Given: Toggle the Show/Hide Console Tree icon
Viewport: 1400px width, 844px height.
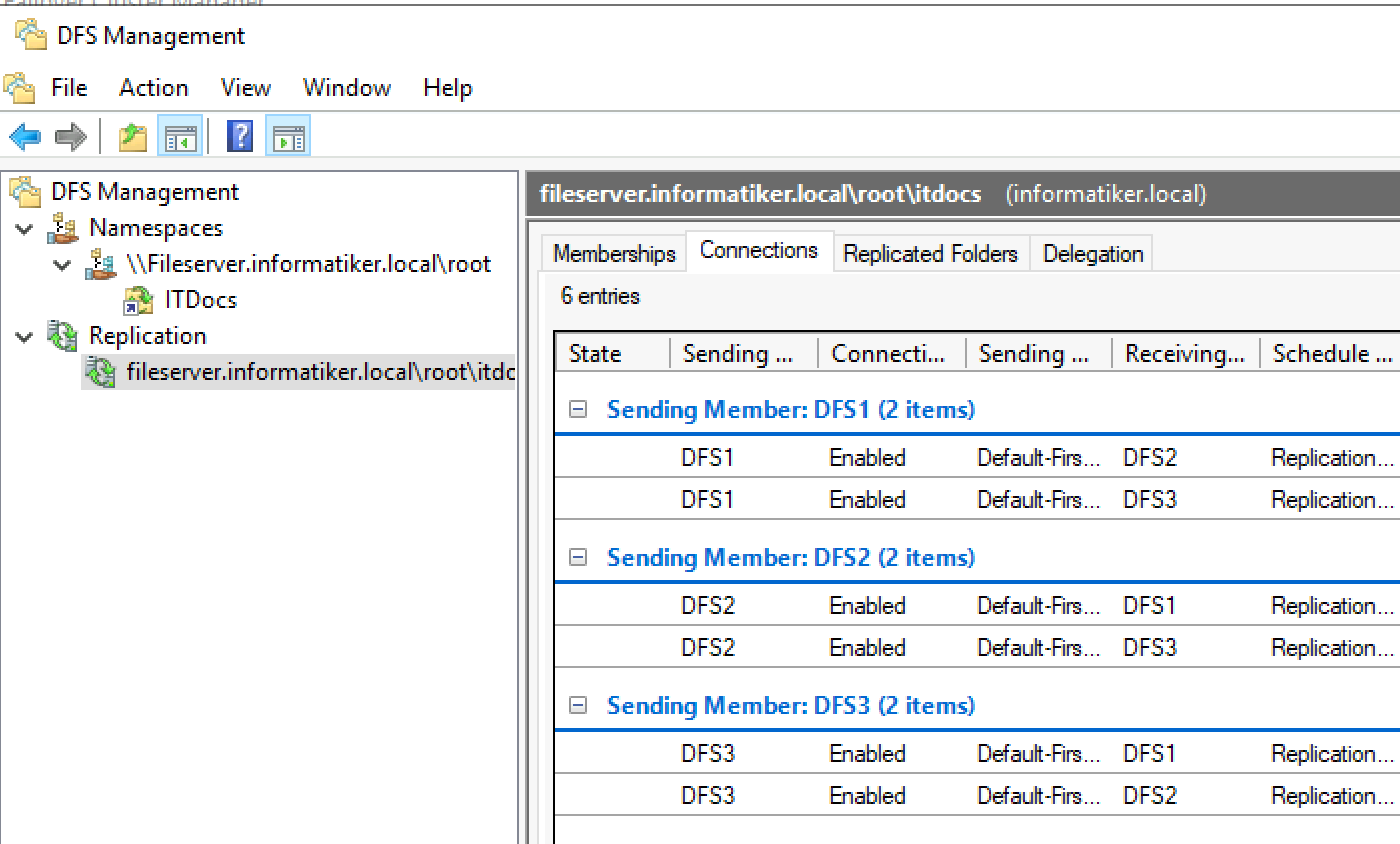Looking at the screenshot, I should (181, 137).
